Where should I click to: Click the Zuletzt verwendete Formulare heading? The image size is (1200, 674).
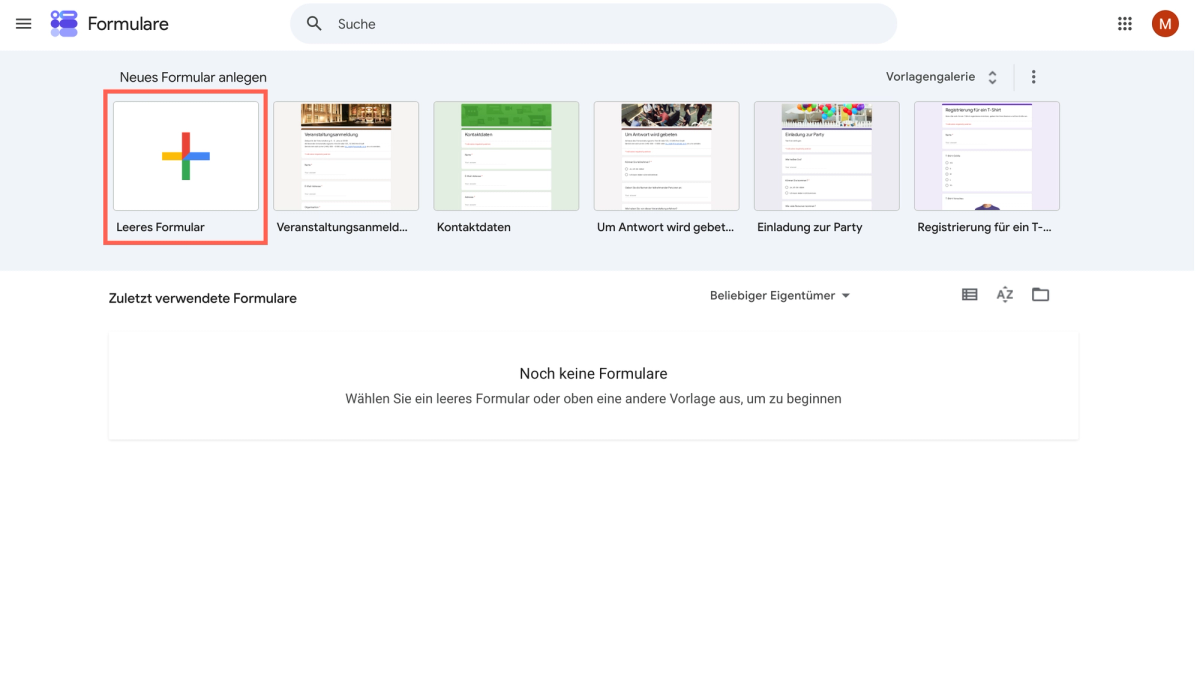click(203, 298)
